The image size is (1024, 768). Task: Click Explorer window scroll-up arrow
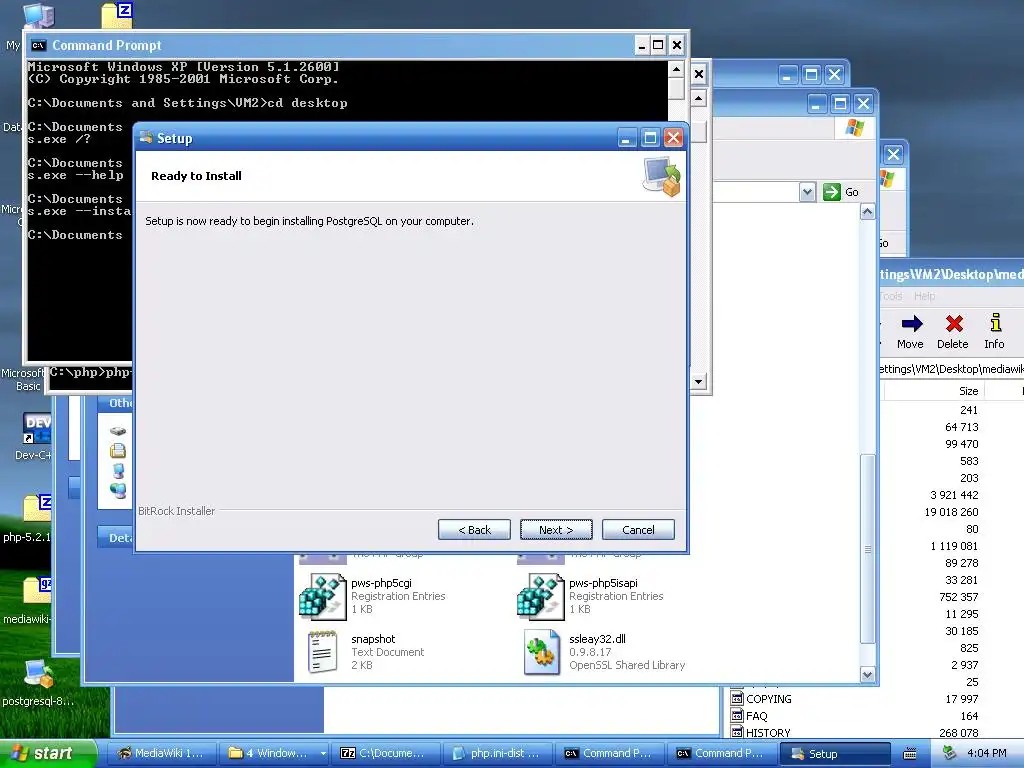pos(867,212)
